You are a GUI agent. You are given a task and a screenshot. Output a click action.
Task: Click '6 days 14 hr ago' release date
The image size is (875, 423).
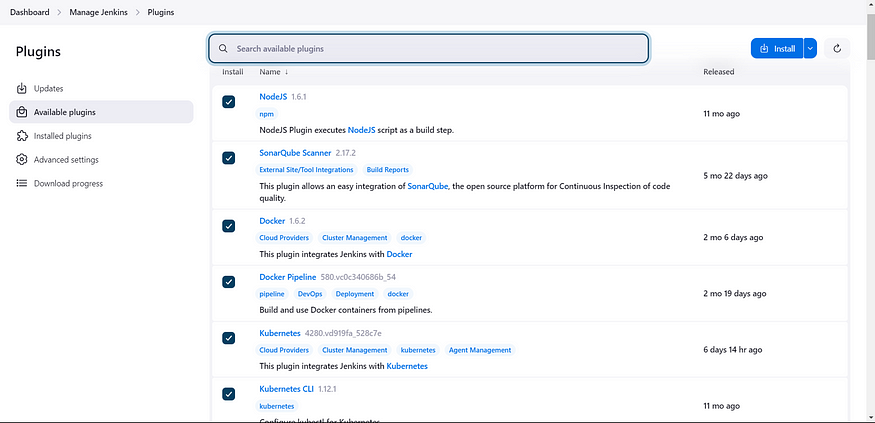[733, 350]
